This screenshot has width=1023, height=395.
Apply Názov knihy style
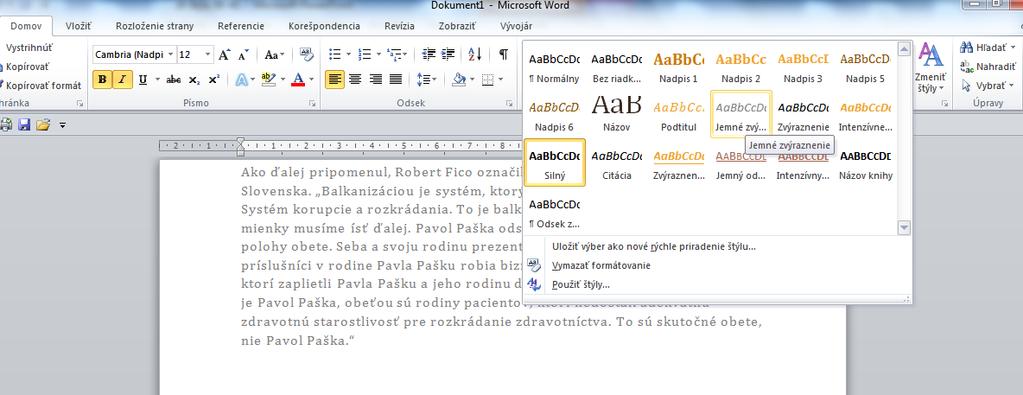coord(866,163)
